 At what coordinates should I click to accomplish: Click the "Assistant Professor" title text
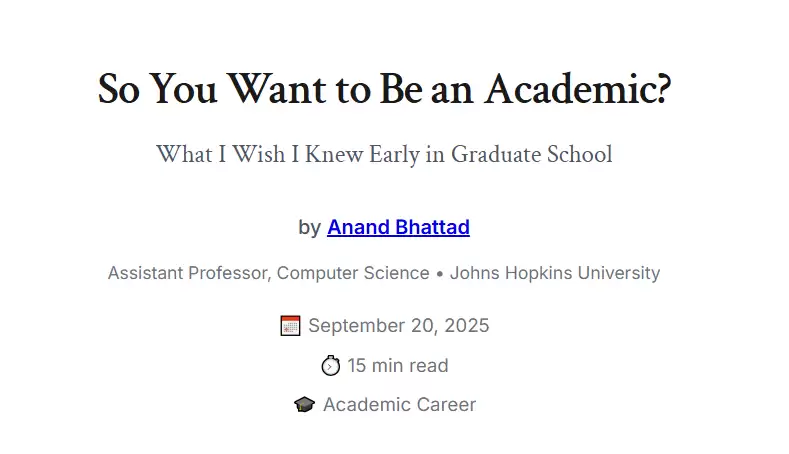pos(187,273)
